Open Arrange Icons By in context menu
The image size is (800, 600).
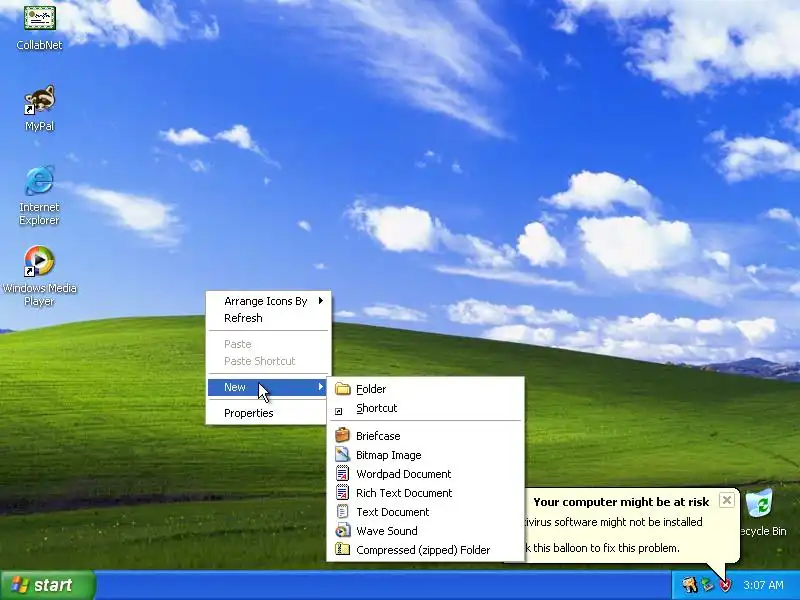click(268, 301)
